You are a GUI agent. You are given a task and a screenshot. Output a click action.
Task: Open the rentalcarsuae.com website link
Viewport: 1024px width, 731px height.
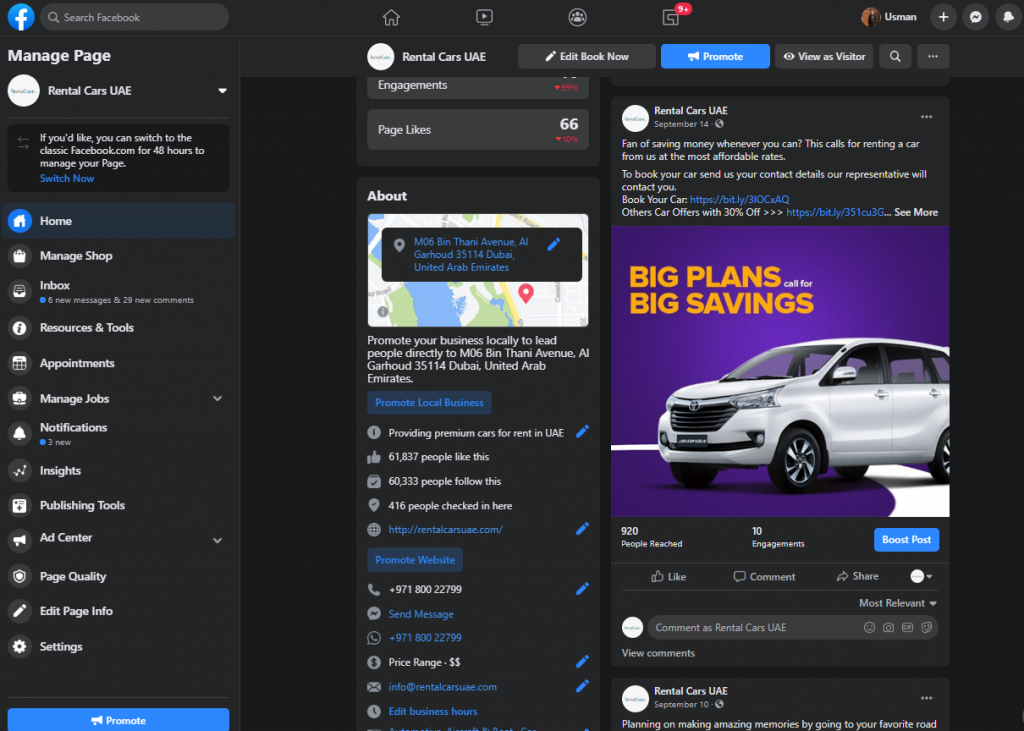pyautogui.click(x=445, y=530)
